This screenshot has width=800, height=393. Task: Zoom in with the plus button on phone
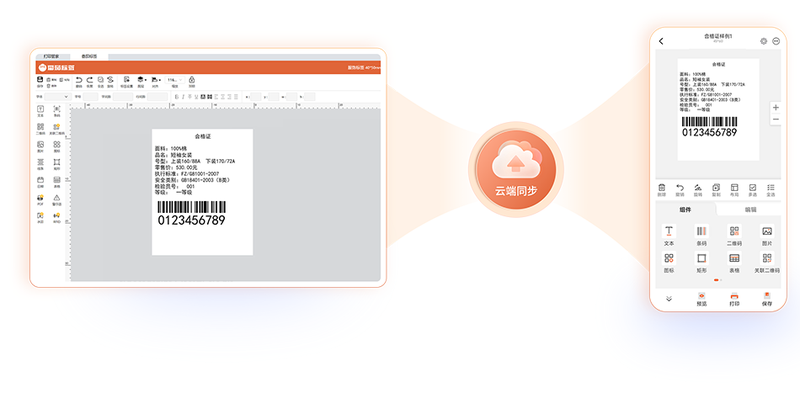point(776,108)
